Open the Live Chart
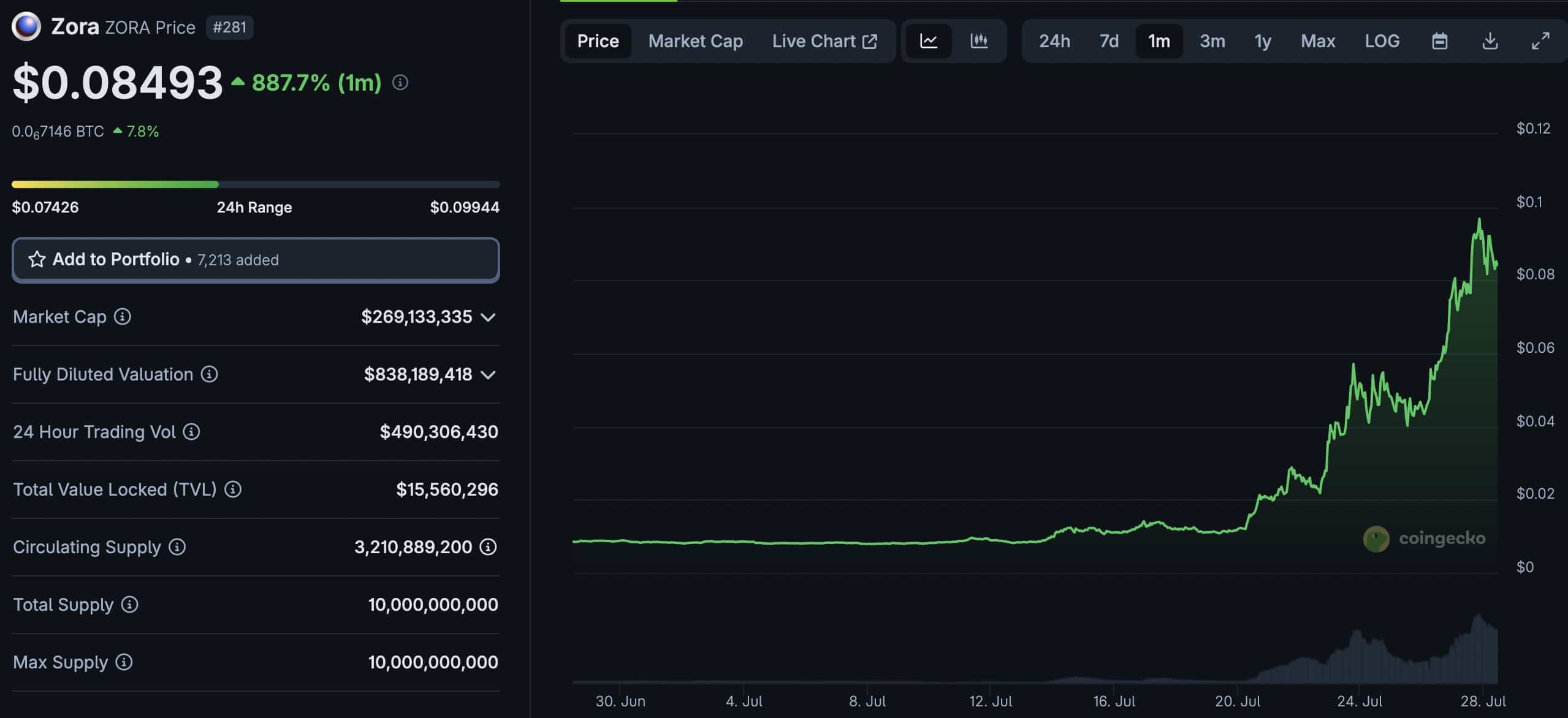Image resolution: width=1568 pixels, height=718 pixels. [815, 40]
